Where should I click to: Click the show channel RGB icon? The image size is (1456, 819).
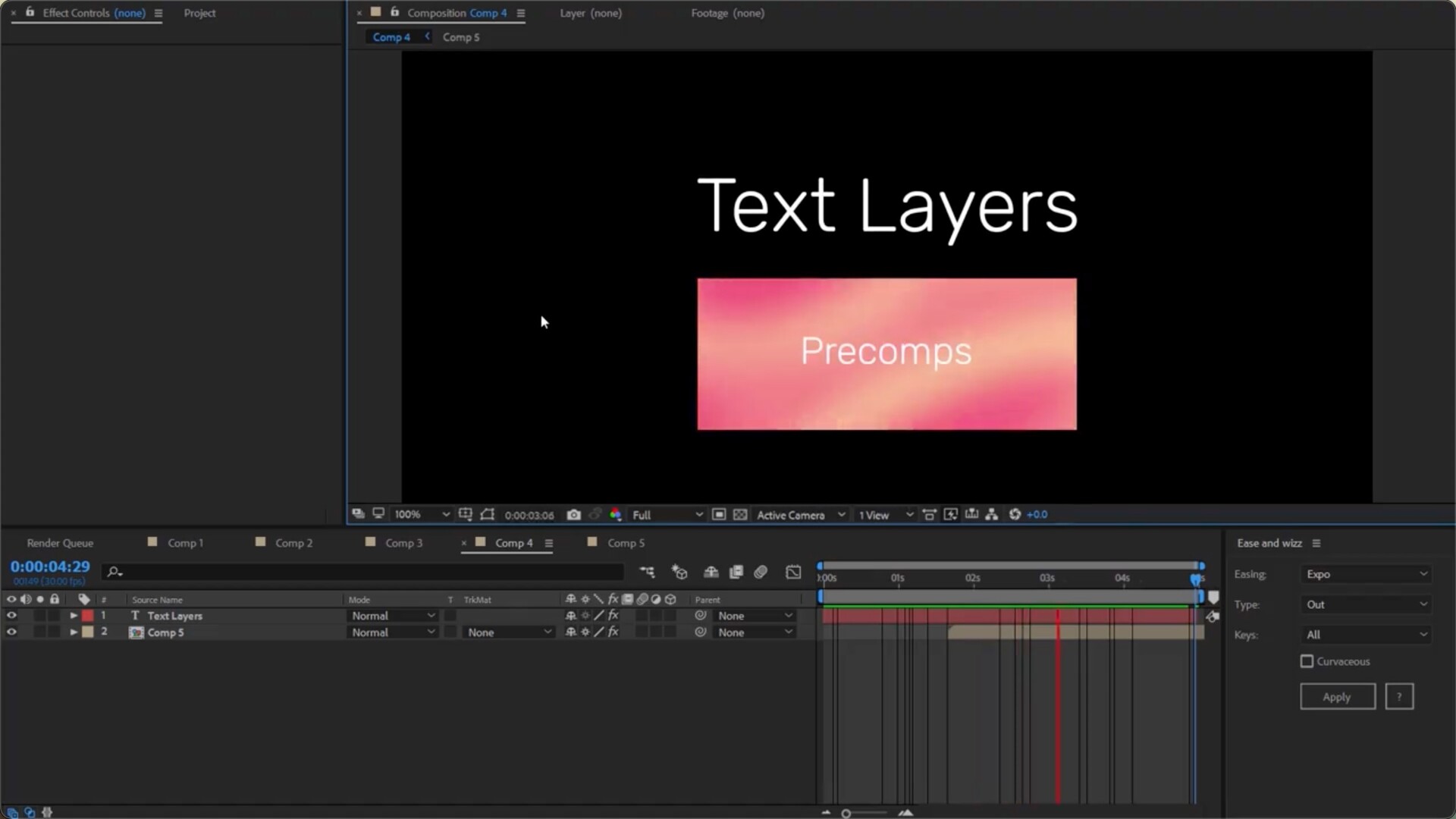tap(616, 515)
